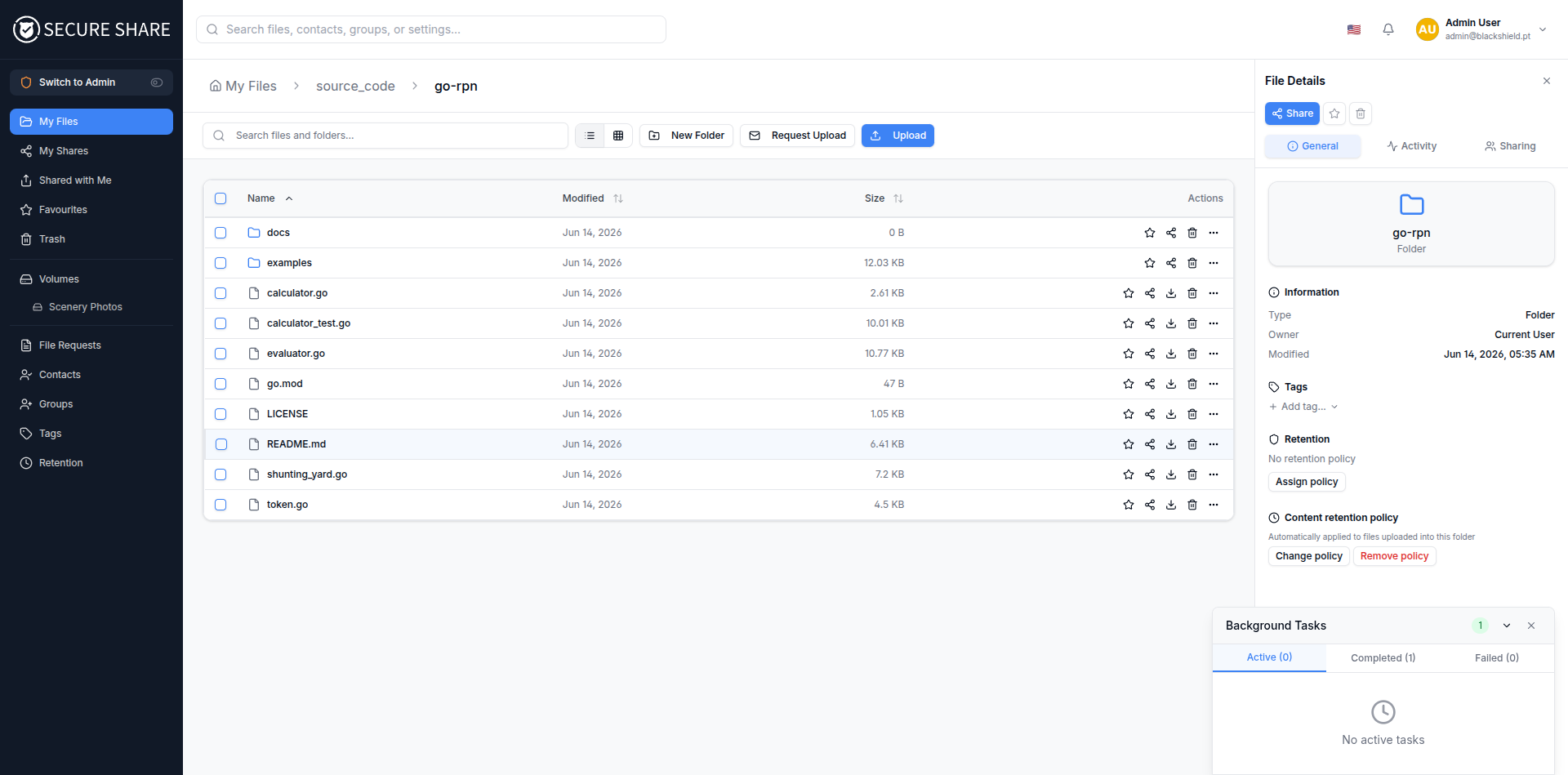Open My Shares in sidebar
This screenshot has width=1568, height=775.
[91, 151]
